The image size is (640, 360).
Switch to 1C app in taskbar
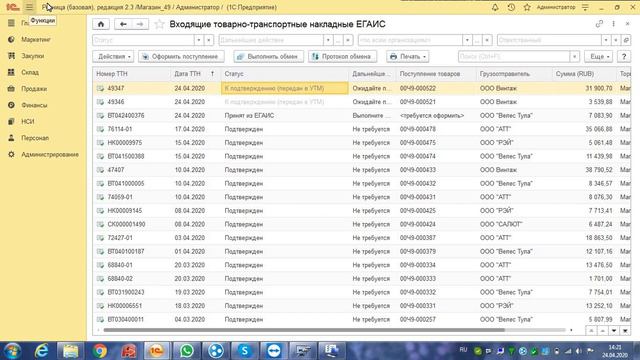(157, 351)
